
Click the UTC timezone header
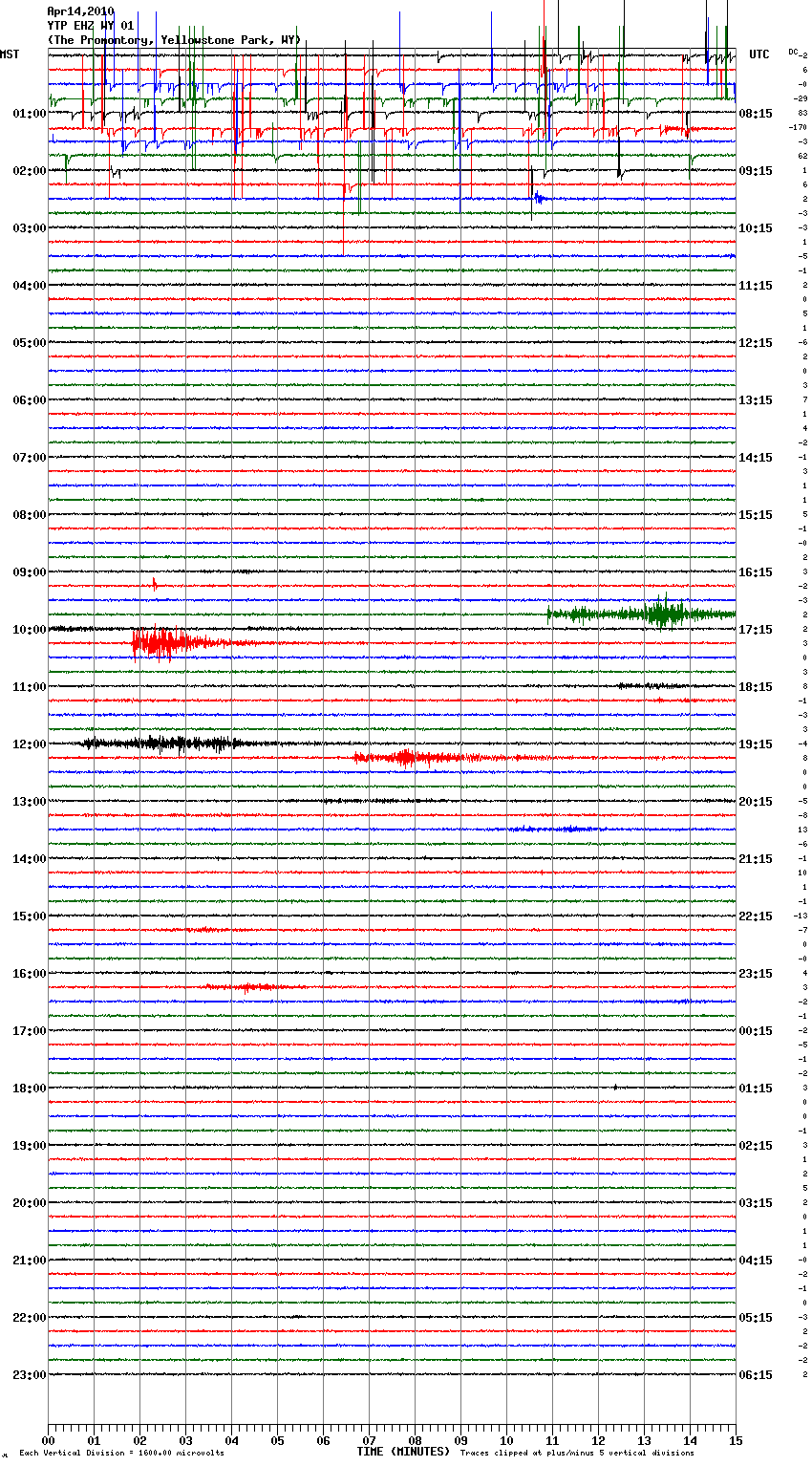point(759,54)
